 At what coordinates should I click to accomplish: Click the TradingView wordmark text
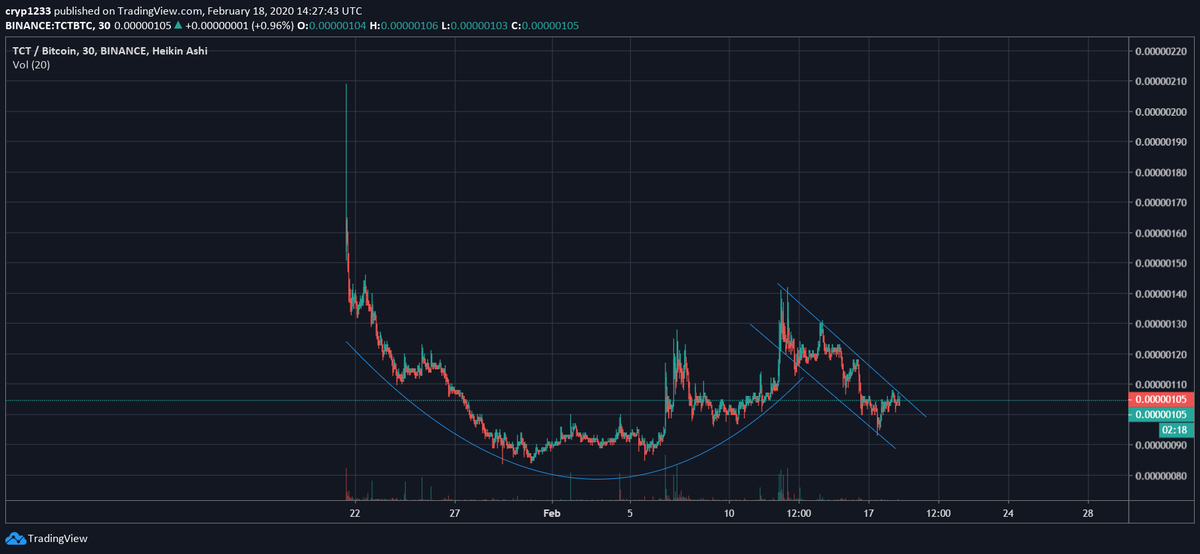coord(58,538)
